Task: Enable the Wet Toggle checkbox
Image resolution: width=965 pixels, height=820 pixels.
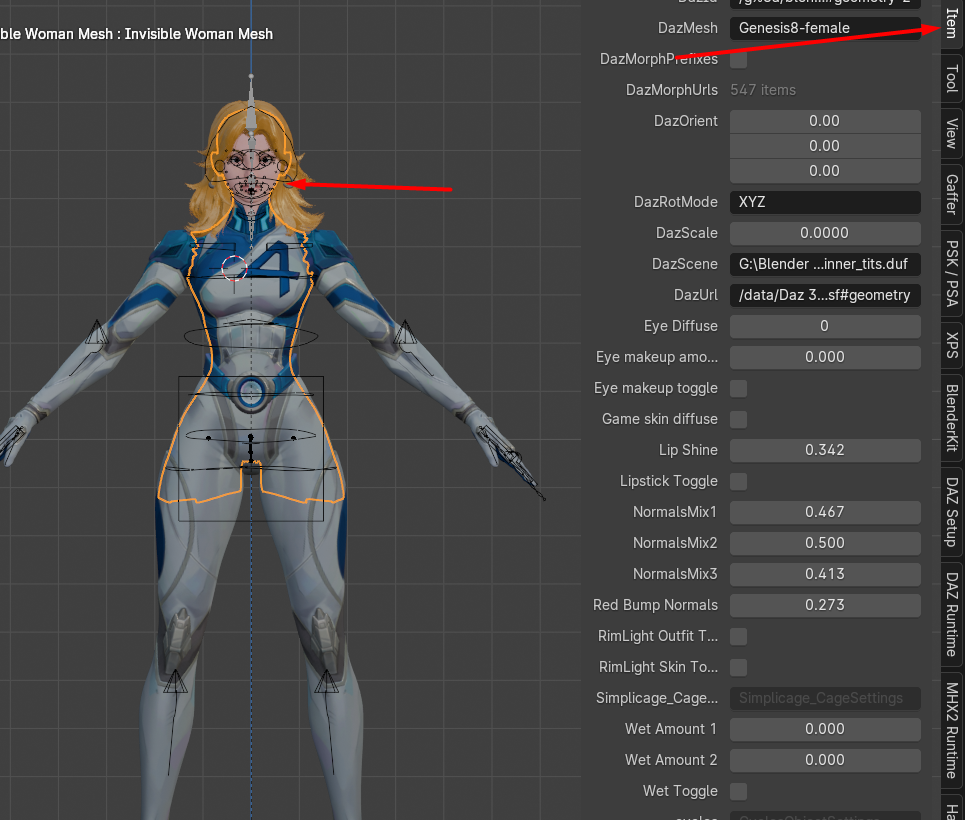Action: click(739, 792)
